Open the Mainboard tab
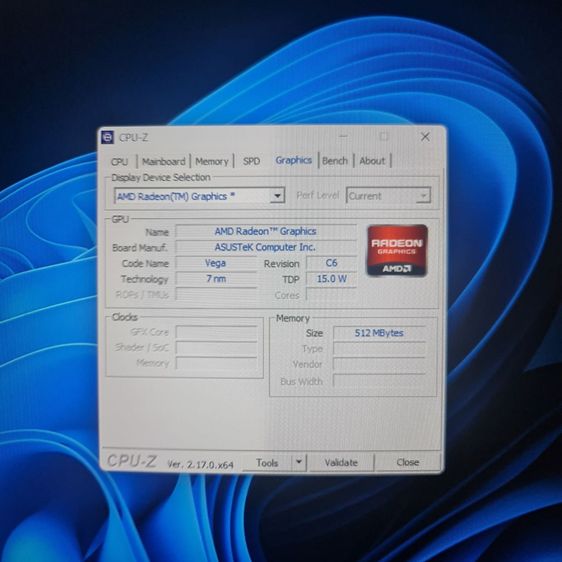This screenshot has width=562, height=562. (x=163, y=162)
